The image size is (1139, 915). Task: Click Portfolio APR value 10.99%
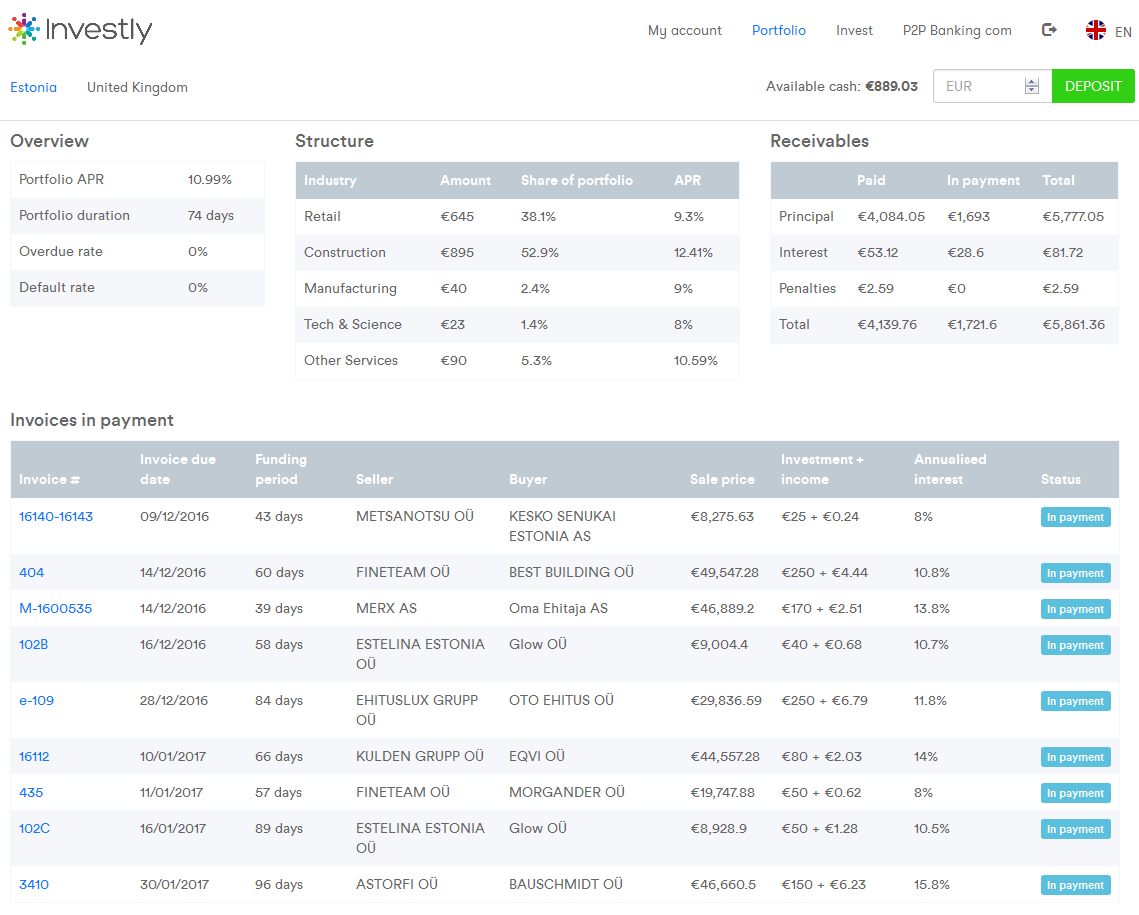(210, 179)
